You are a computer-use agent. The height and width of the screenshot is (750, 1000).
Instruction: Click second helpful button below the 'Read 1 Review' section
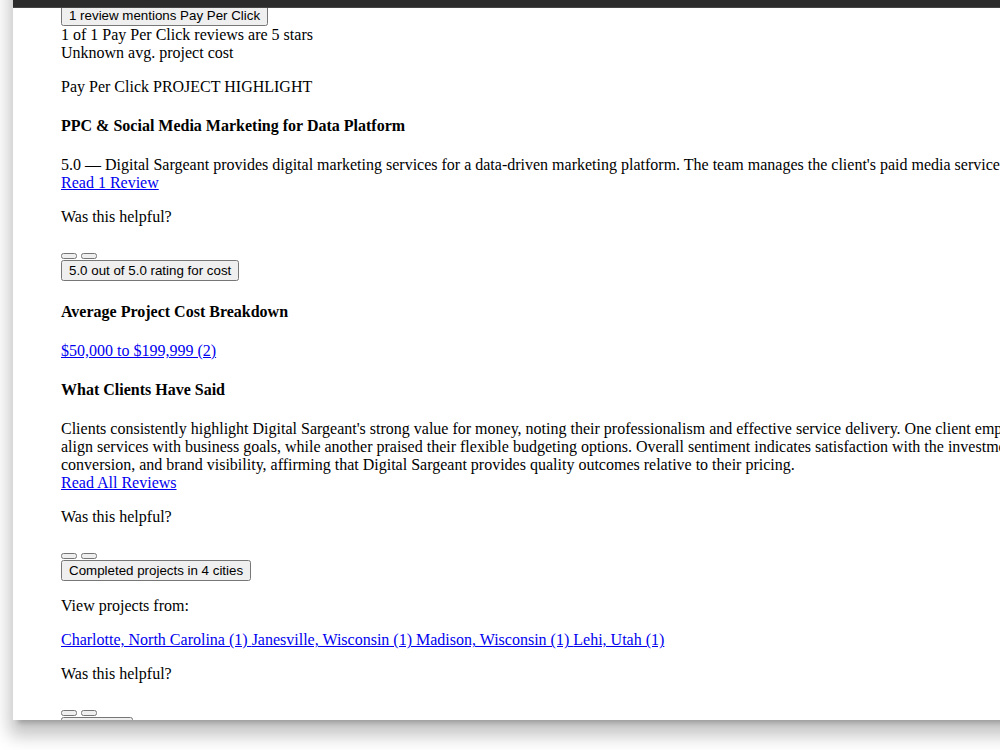pos(89,256)
